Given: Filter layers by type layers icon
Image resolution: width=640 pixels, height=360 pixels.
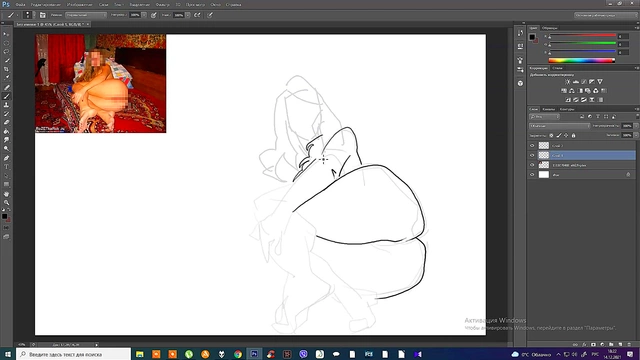Looking at the screenshot, I should click(598, 117).
